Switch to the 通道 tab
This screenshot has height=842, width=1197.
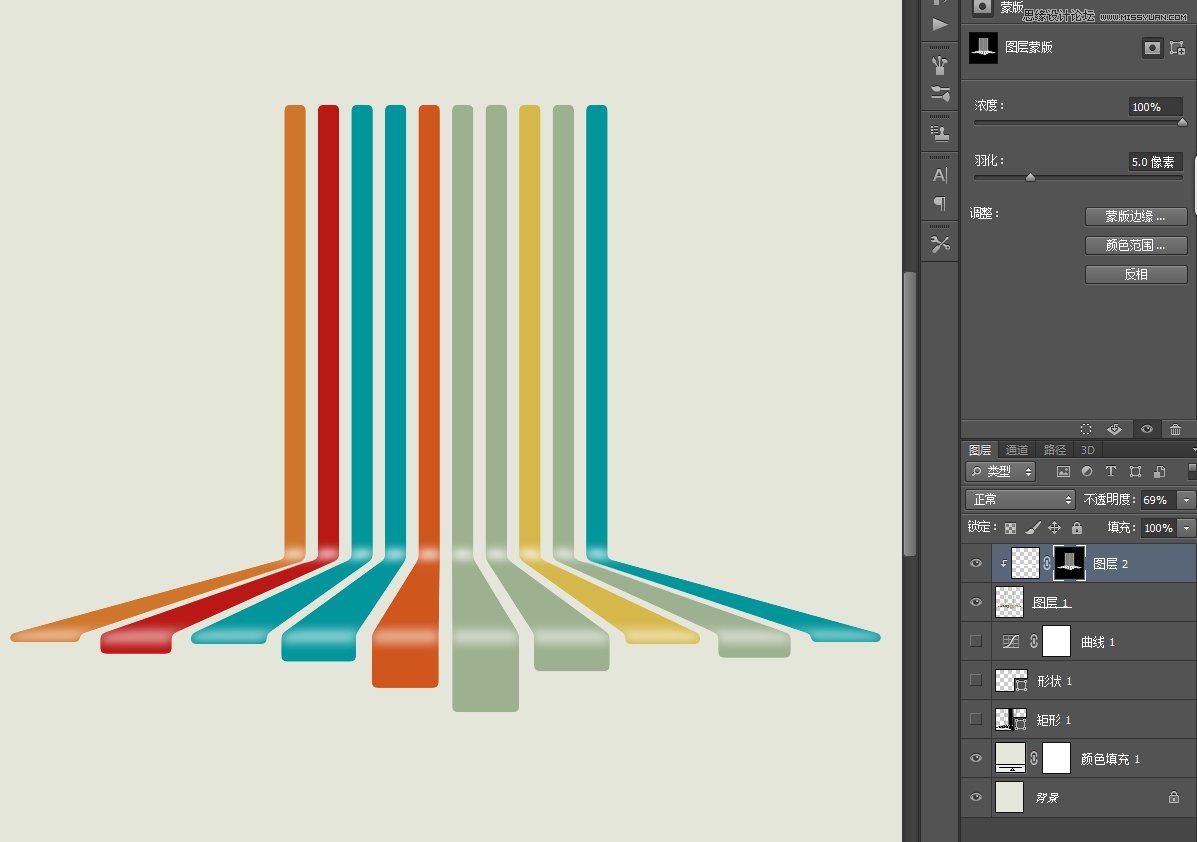(x=1017, y=450)
